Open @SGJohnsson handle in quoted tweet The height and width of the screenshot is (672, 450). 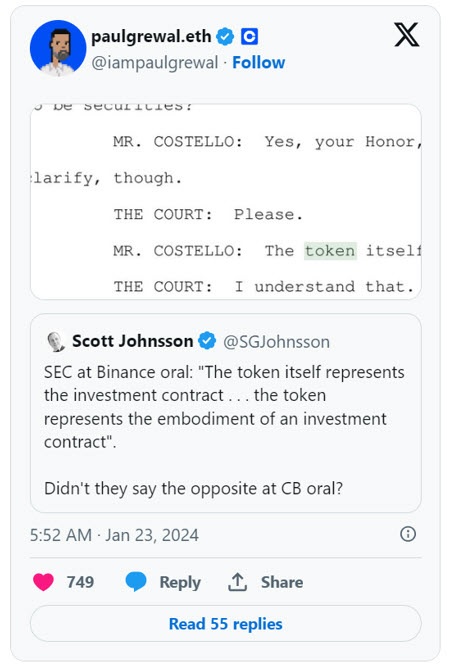coord(276,342)
